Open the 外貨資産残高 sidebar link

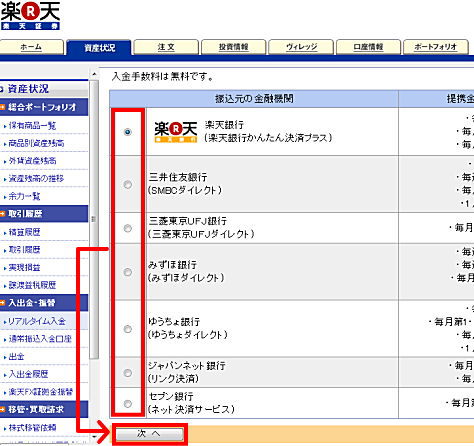32,161
